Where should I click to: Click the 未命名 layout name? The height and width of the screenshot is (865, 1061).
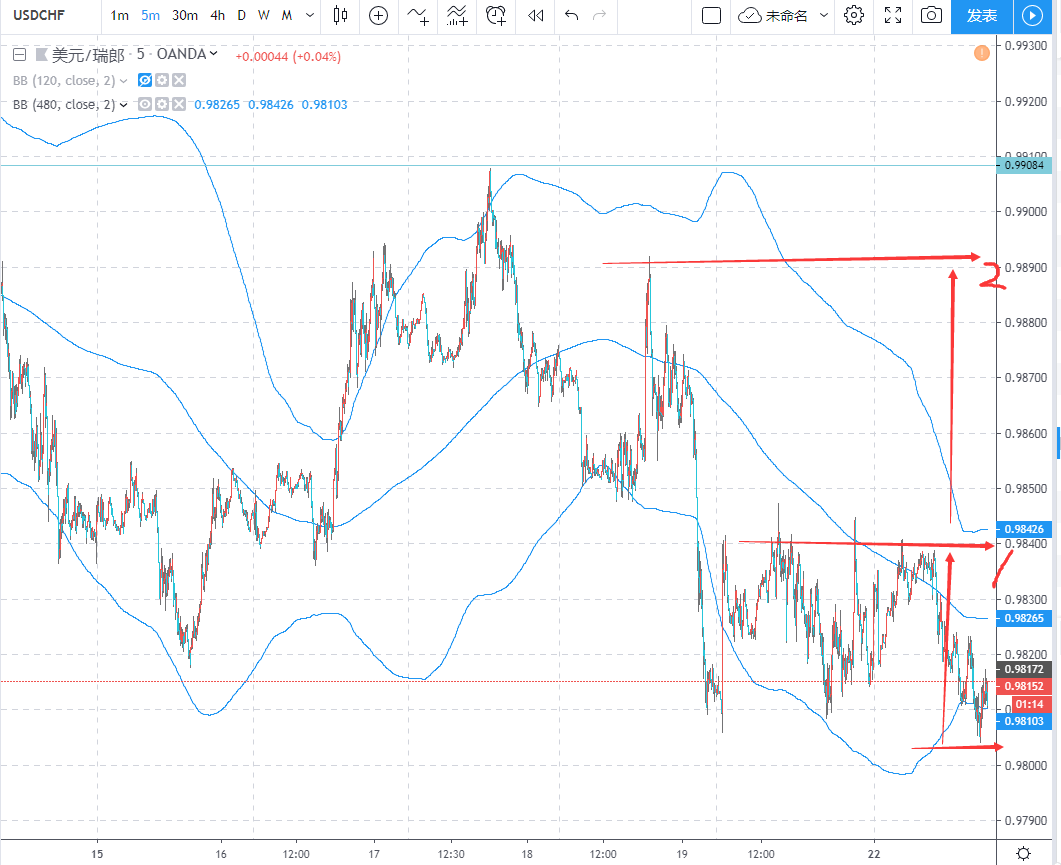coord(786,16)
